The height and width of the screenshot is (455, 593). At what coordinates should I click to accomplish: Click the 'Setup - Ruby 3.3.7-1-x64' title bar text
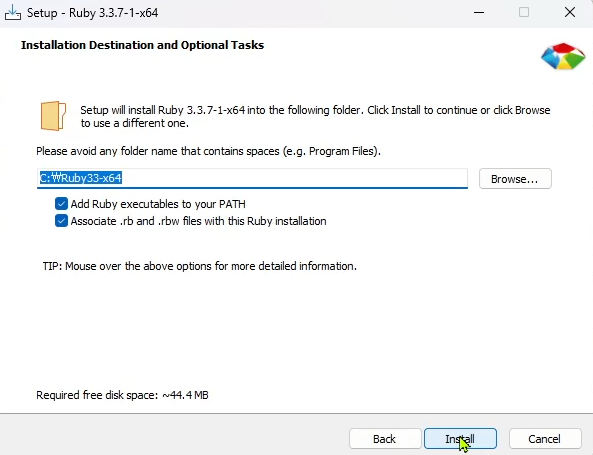92,13
